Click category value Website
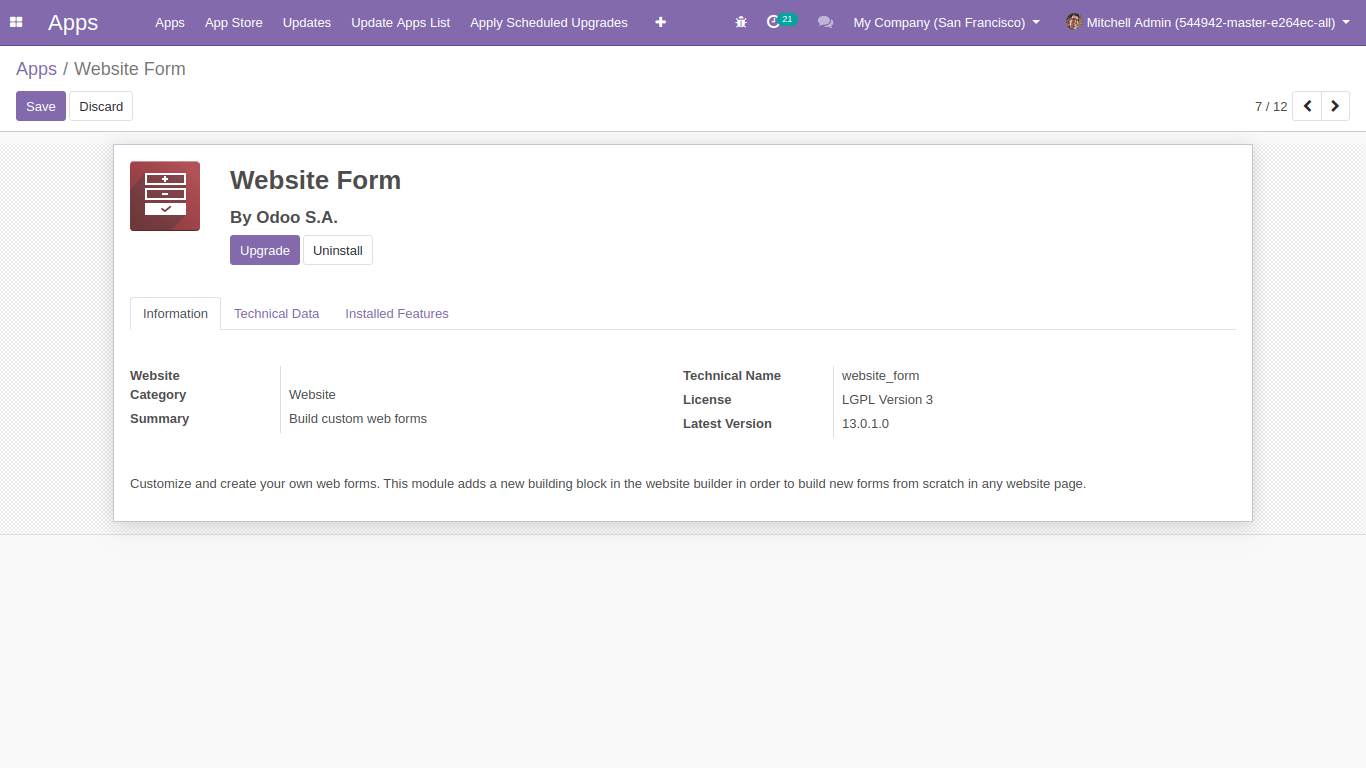 tap(312, 394)
